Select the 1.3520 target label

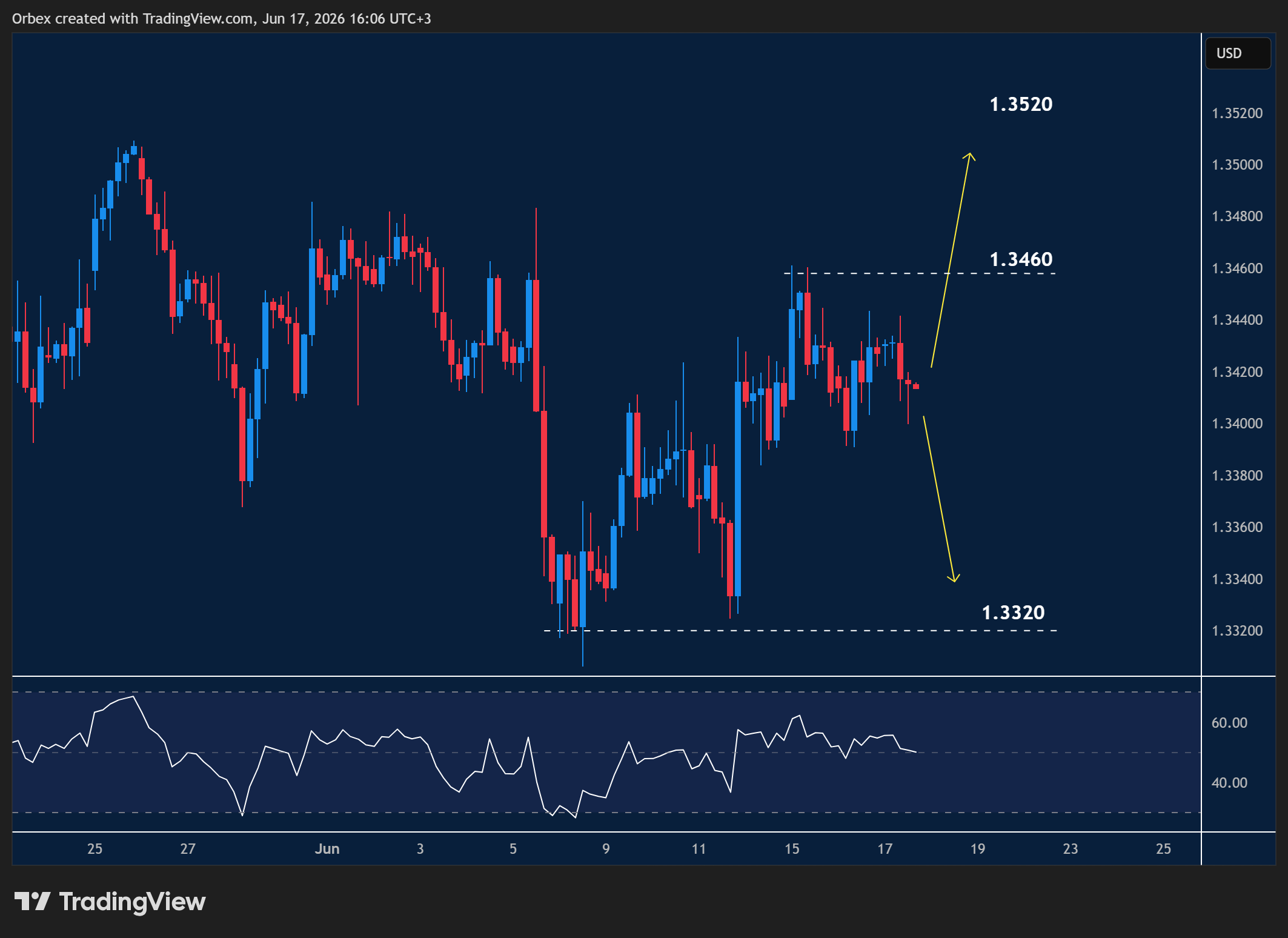(1021, 104)
